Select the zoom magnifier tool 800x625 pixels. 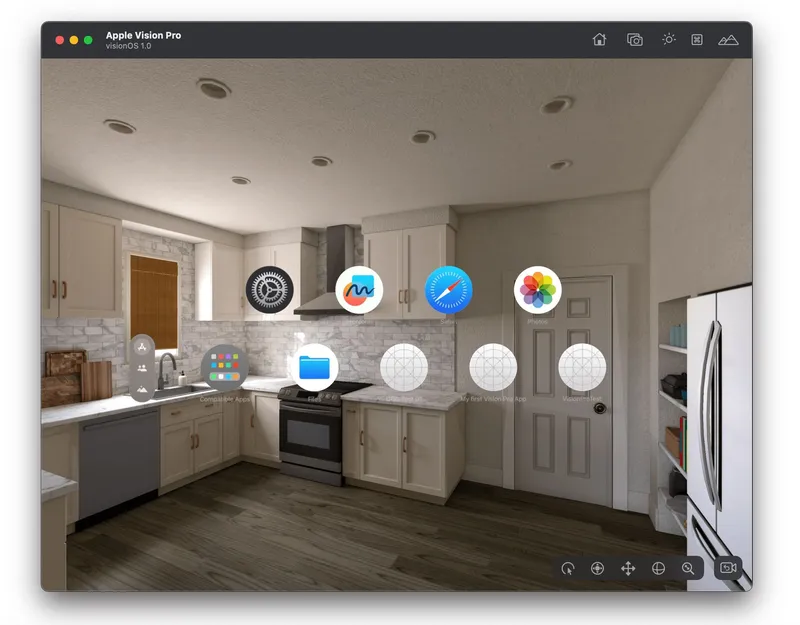pos(688,568)
